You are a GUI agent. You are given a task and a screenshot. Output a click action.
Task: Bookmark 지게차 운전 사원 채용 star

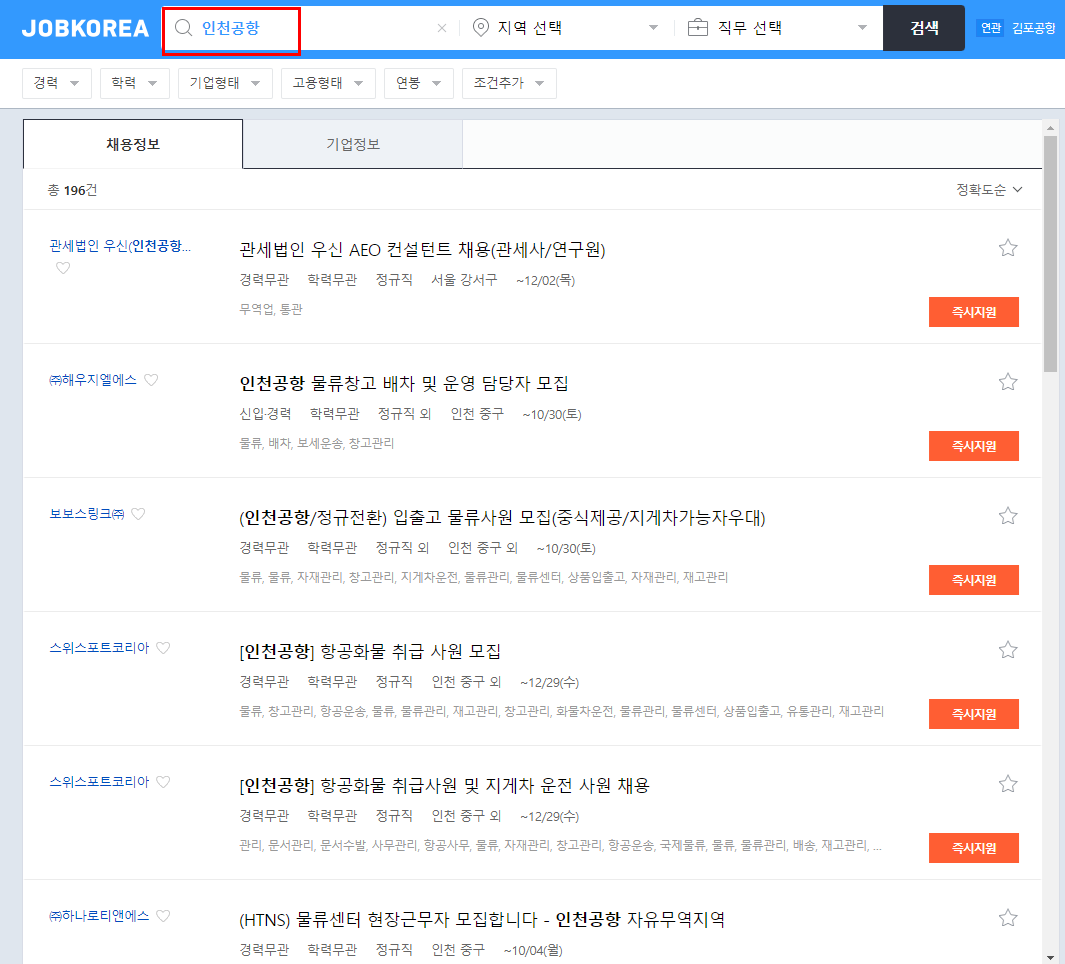tap(1008, 784)
